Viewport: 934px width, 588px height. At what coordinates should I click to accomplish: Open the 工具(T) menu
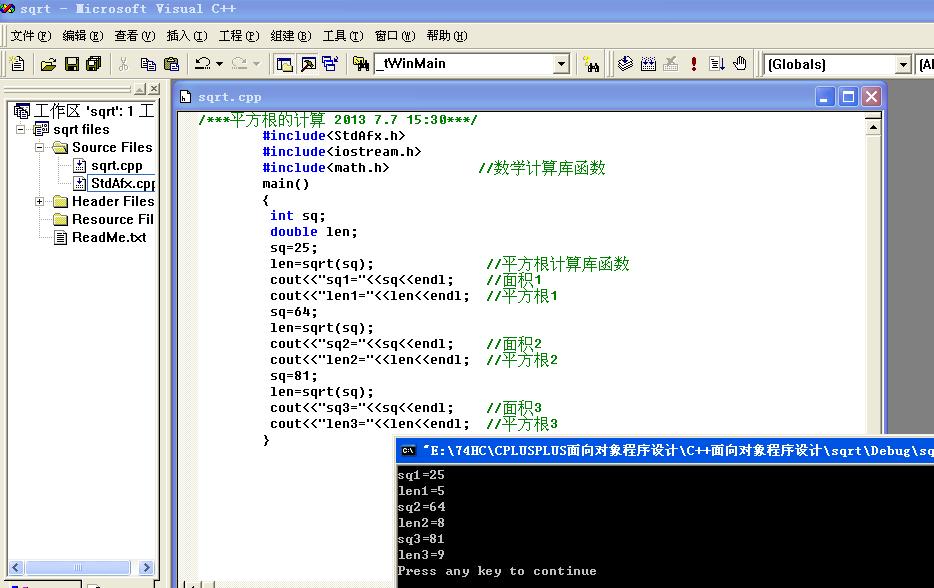coord(343,36)
